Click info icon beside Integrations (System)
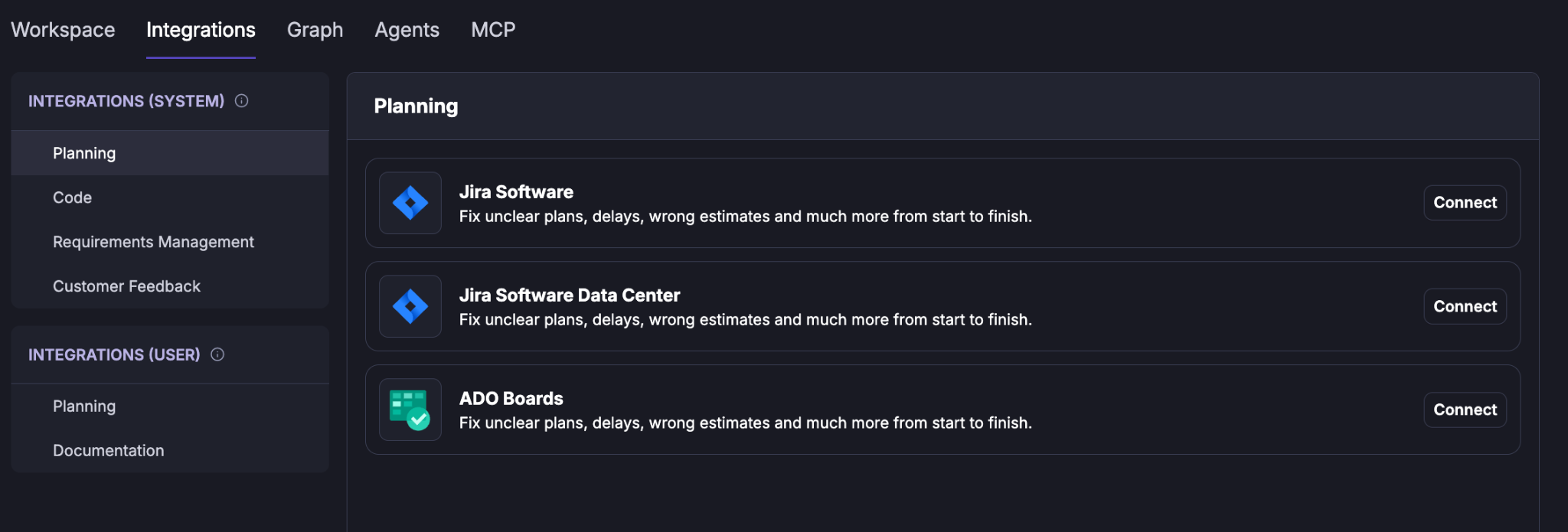The width and height of the screenshot is (1568, 532). [x=241, y=101]
